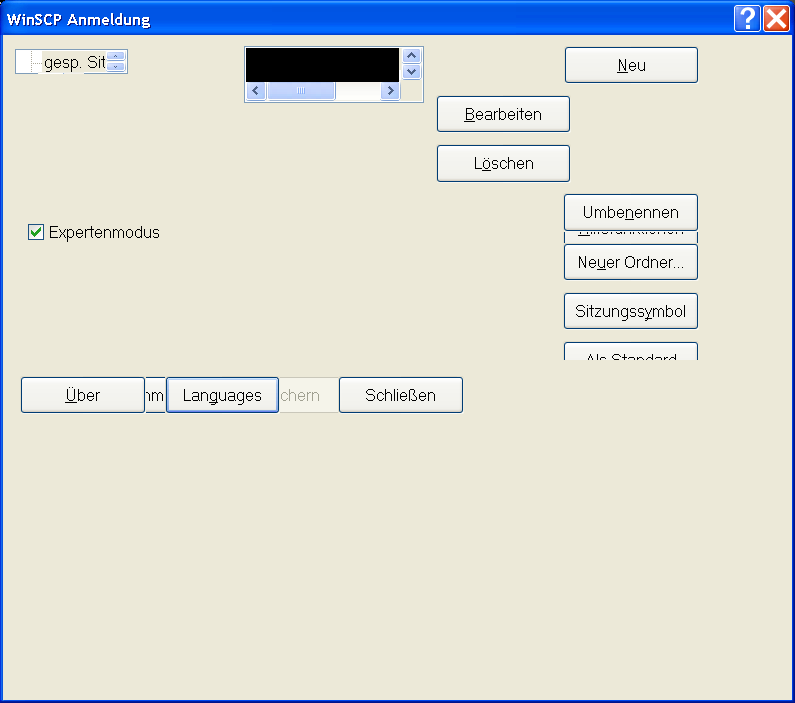The image size is (795, 703).
Task: Disable the Expertenmodus checkbox
Action: click(x=36, y=232)
